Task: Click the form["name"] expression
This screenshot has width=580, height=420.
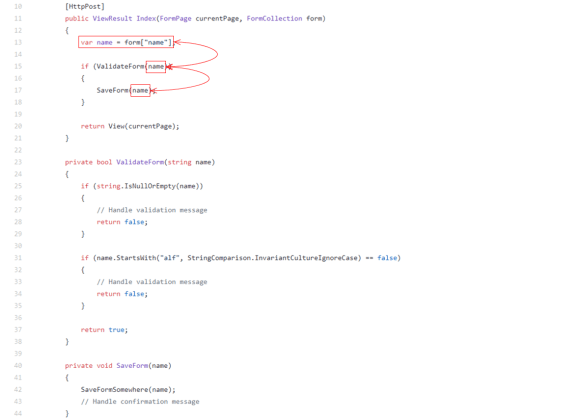Action: pos(148,43)
